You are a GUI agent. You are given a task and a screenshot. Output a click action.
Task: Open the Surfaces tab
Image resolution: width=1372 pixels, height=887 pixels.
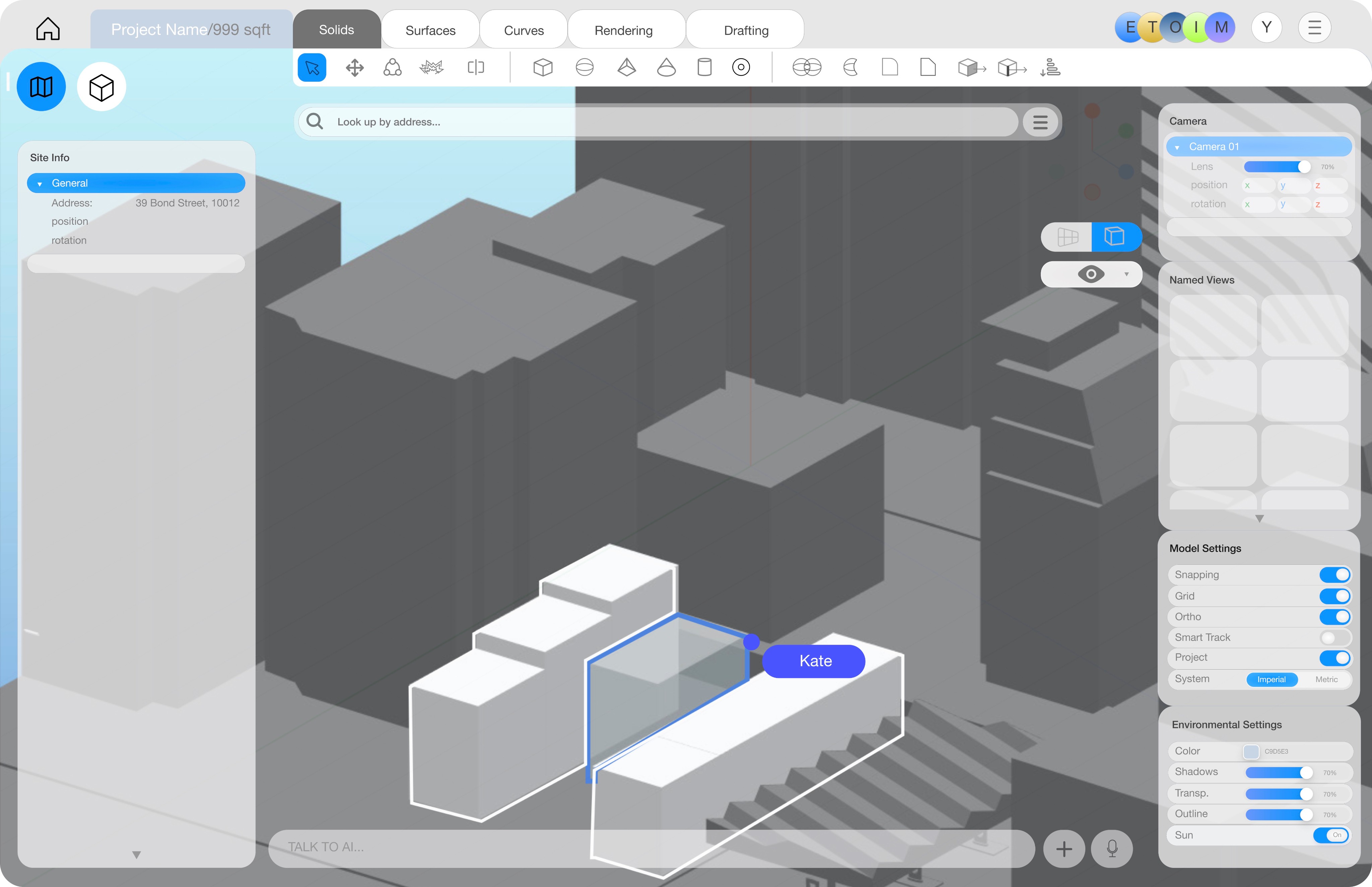coord(430,30)
